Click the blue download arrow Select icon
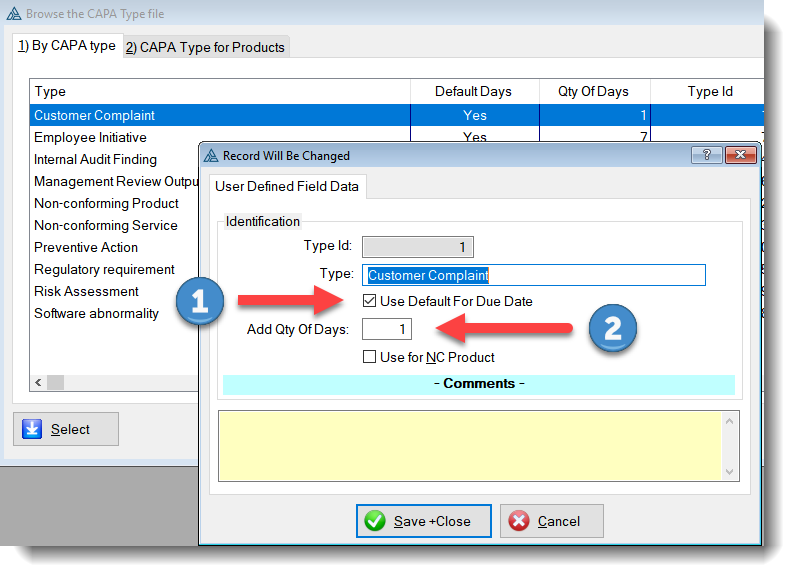The image size is (797, 579). click(31, 429)
